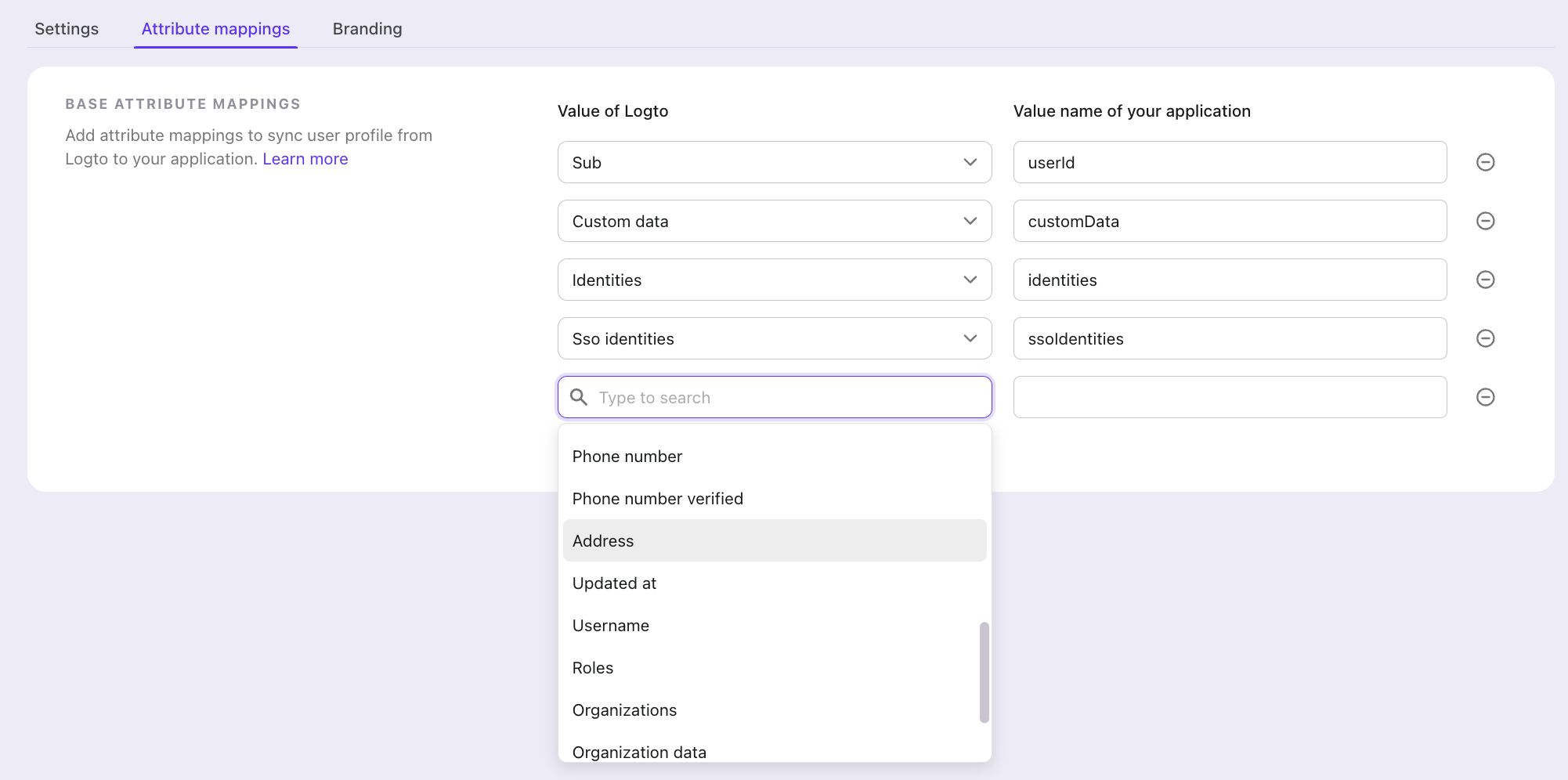Remove the Sub to userId mapping
Viewport: 1568px width, 780px height.
point(1485,162)
